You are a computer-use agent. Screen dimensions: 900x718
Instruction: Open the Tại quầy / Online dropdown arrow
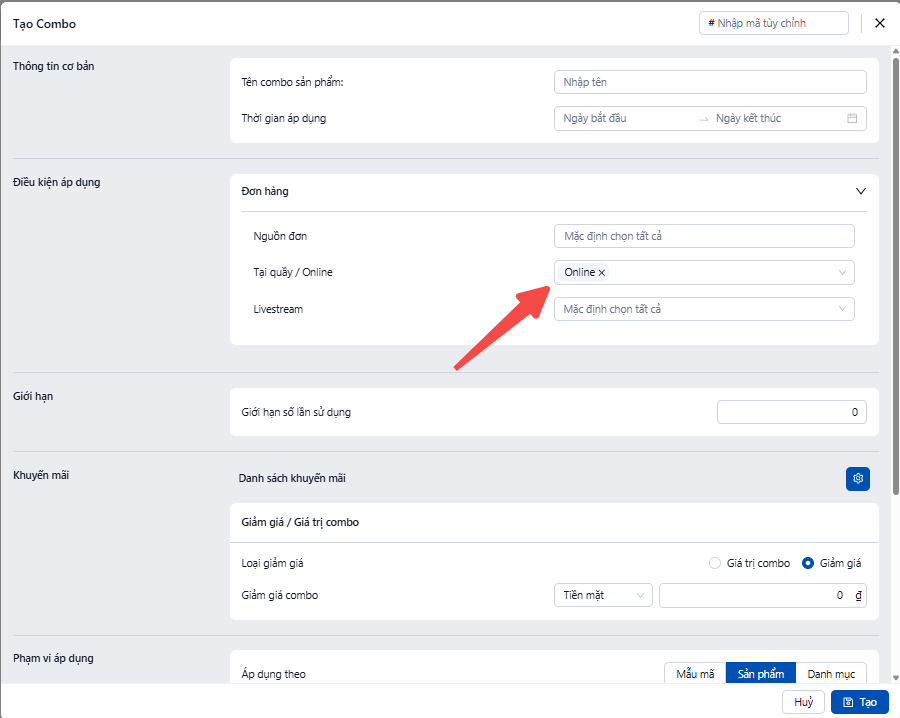click(842, 272)
